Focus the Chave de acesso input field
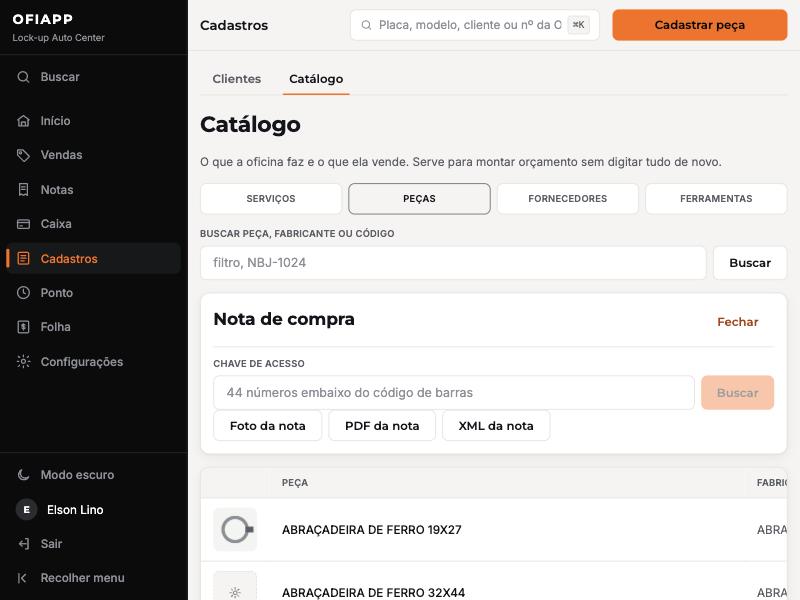 click(454, 393)
